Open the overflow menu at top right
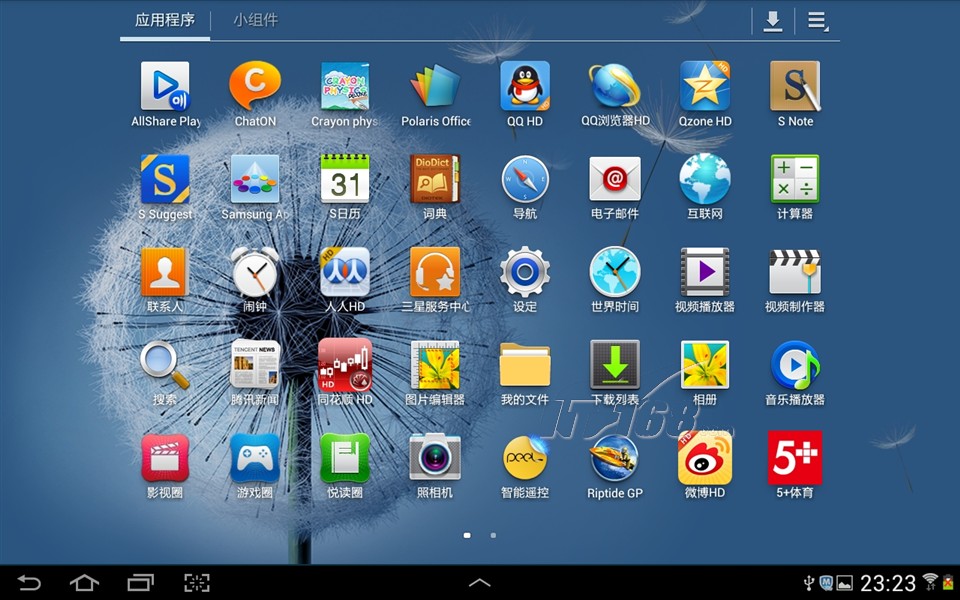 click(817, 21)
